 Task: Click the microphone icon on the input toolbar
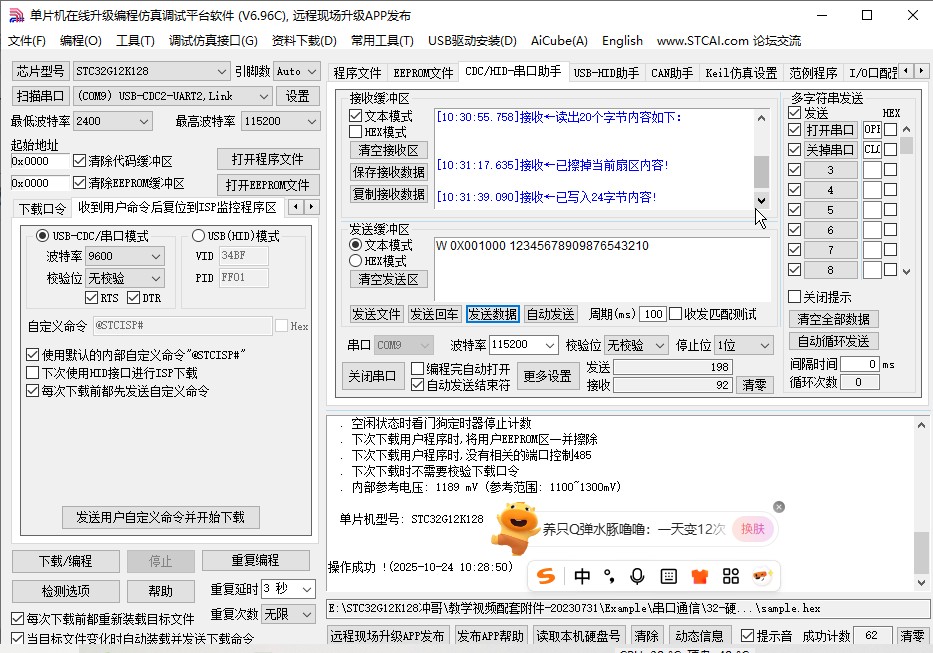637,577
